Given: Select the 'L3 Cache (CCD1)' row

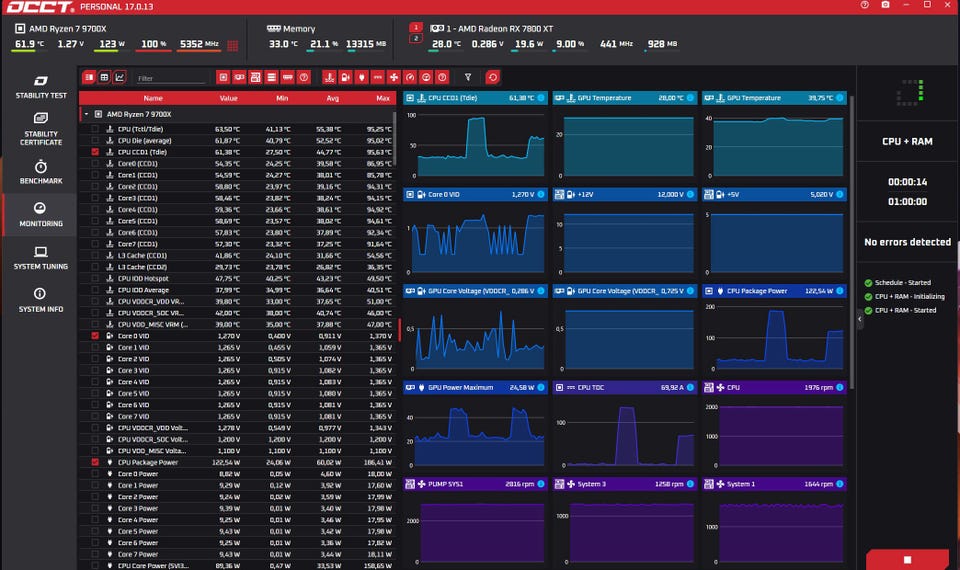Looking at the screenshot, I should tap(238, 255).
